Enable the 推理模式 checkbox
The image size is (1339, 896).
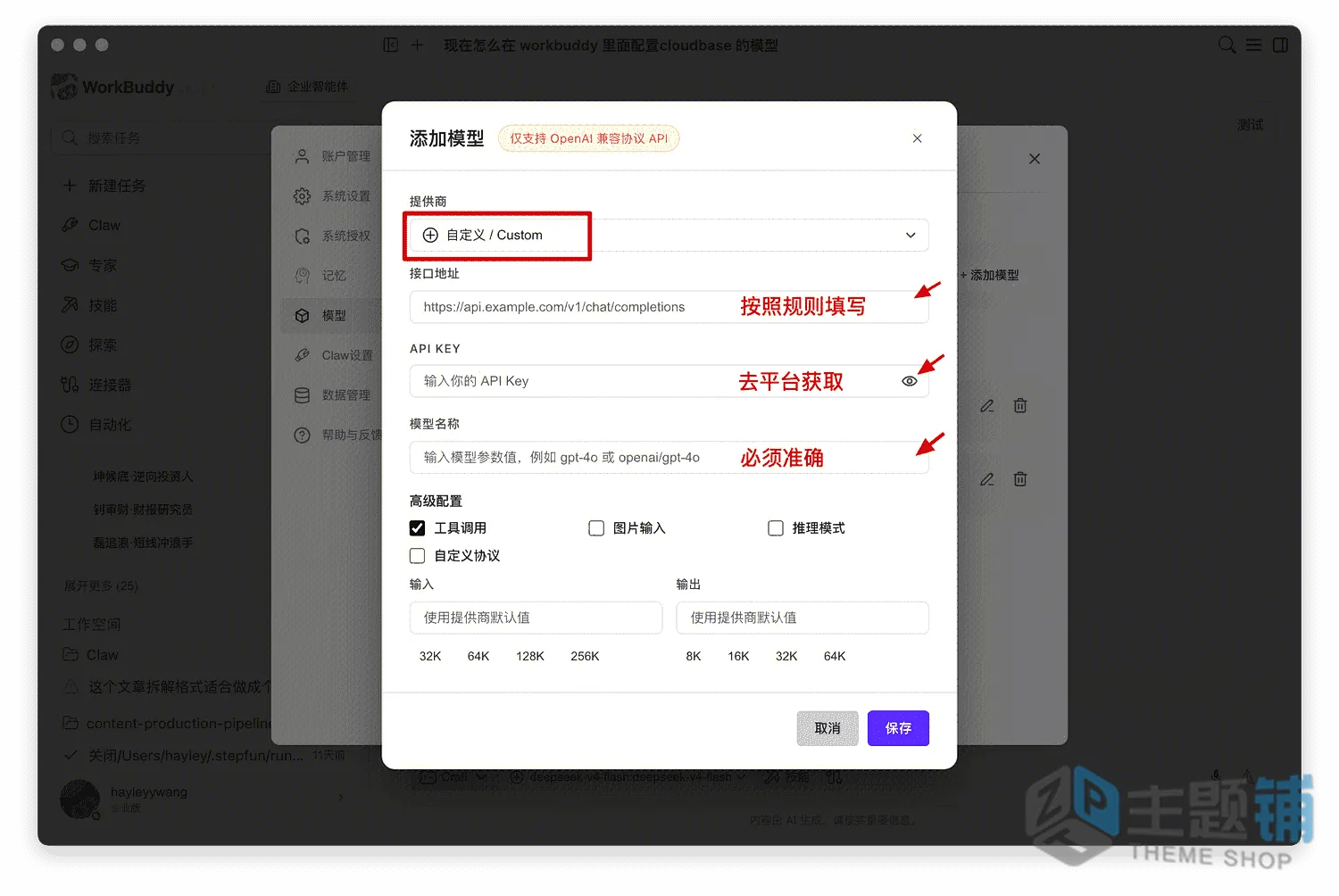click(776, 528)
